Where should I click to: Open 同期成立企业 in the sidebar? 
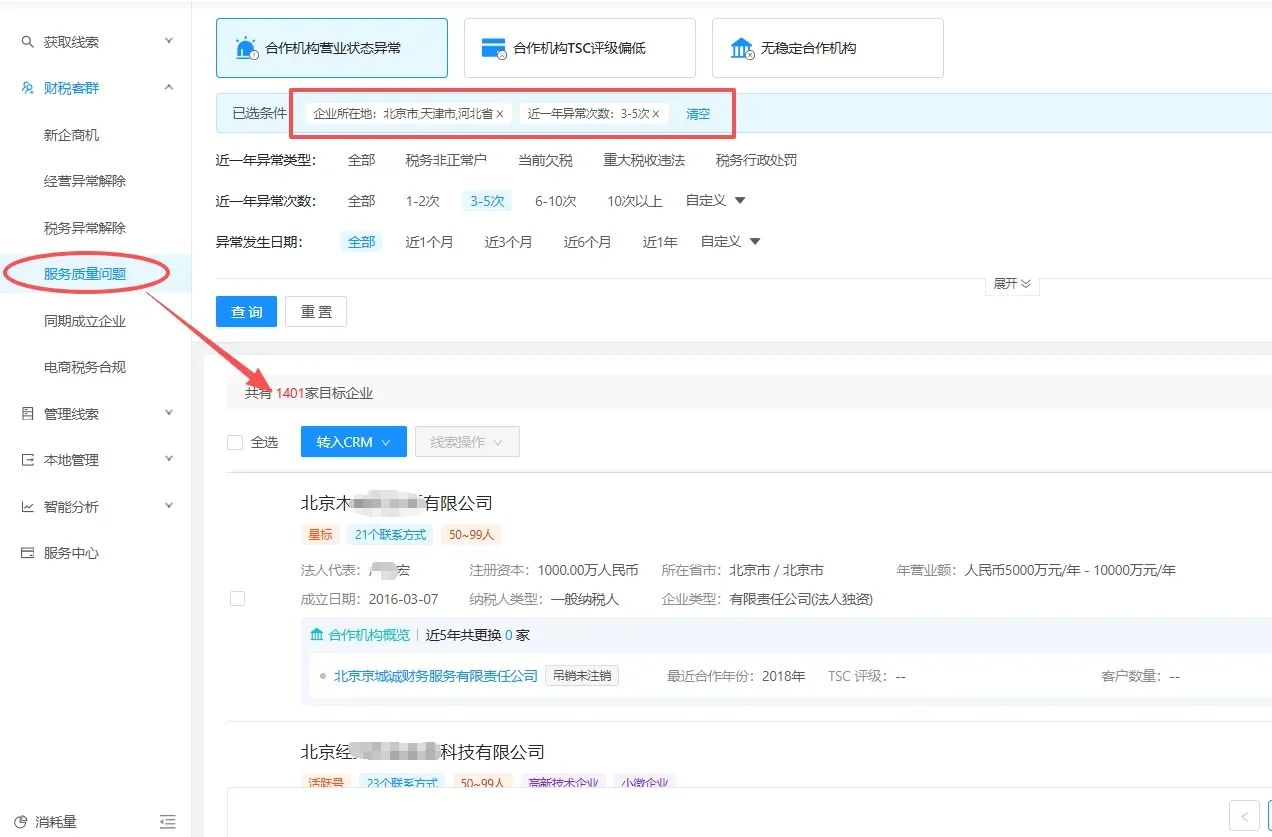tap(85, 321)
